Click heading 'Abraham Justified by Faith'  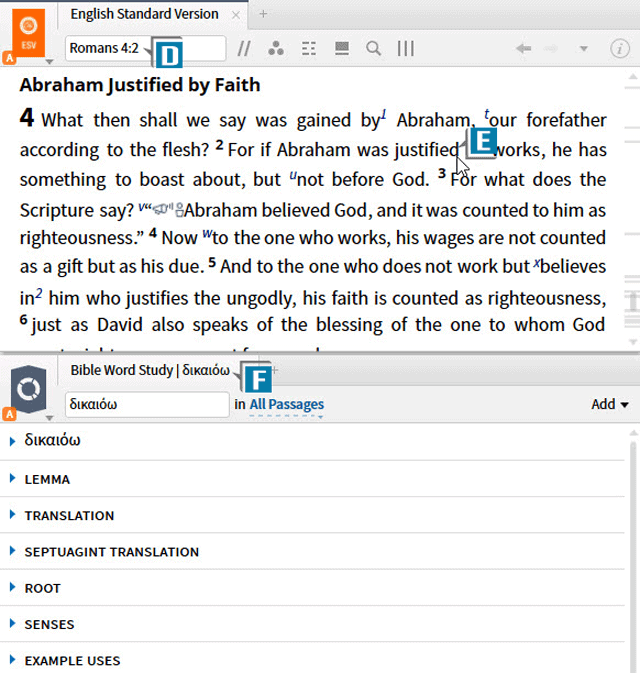[140, 85]
